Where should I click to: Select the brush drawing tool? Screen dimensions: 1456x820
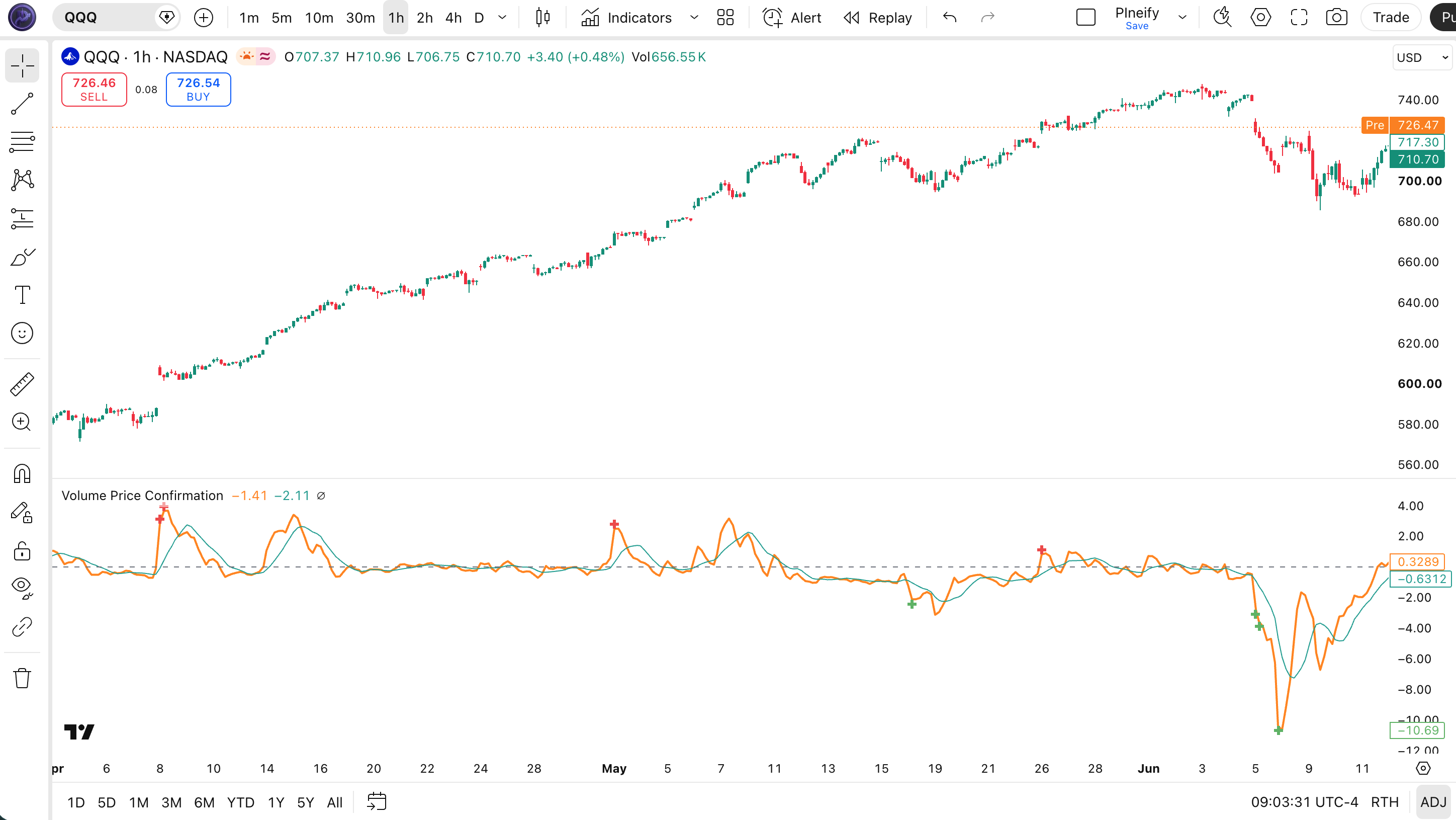(22, 257)
